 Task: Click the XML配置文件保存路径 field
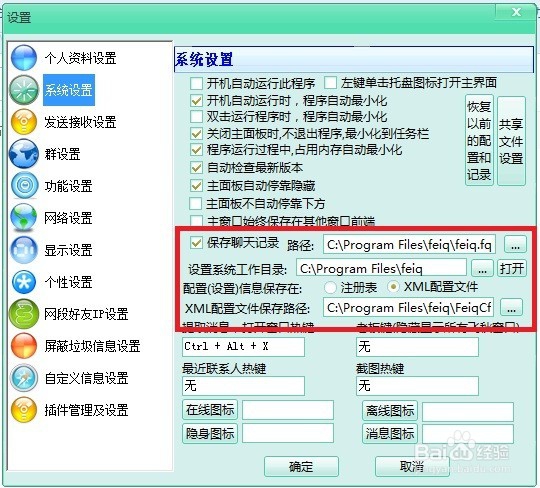point(408,307)
